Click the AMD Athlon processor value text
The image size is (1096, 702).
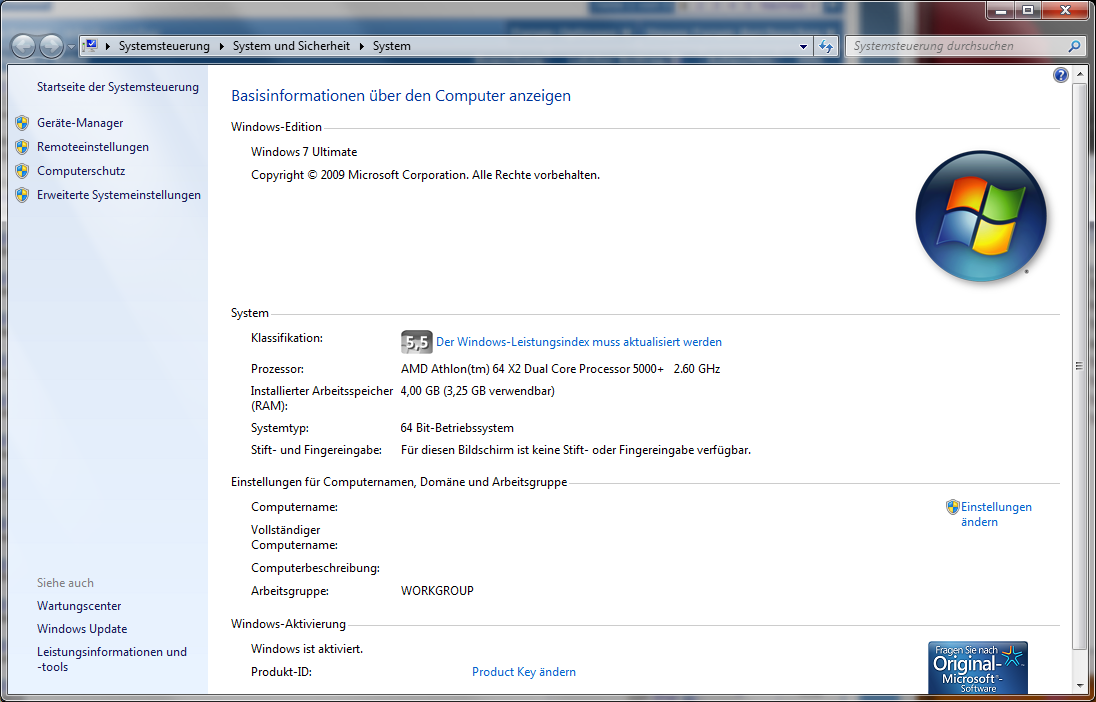click(560, 368)
